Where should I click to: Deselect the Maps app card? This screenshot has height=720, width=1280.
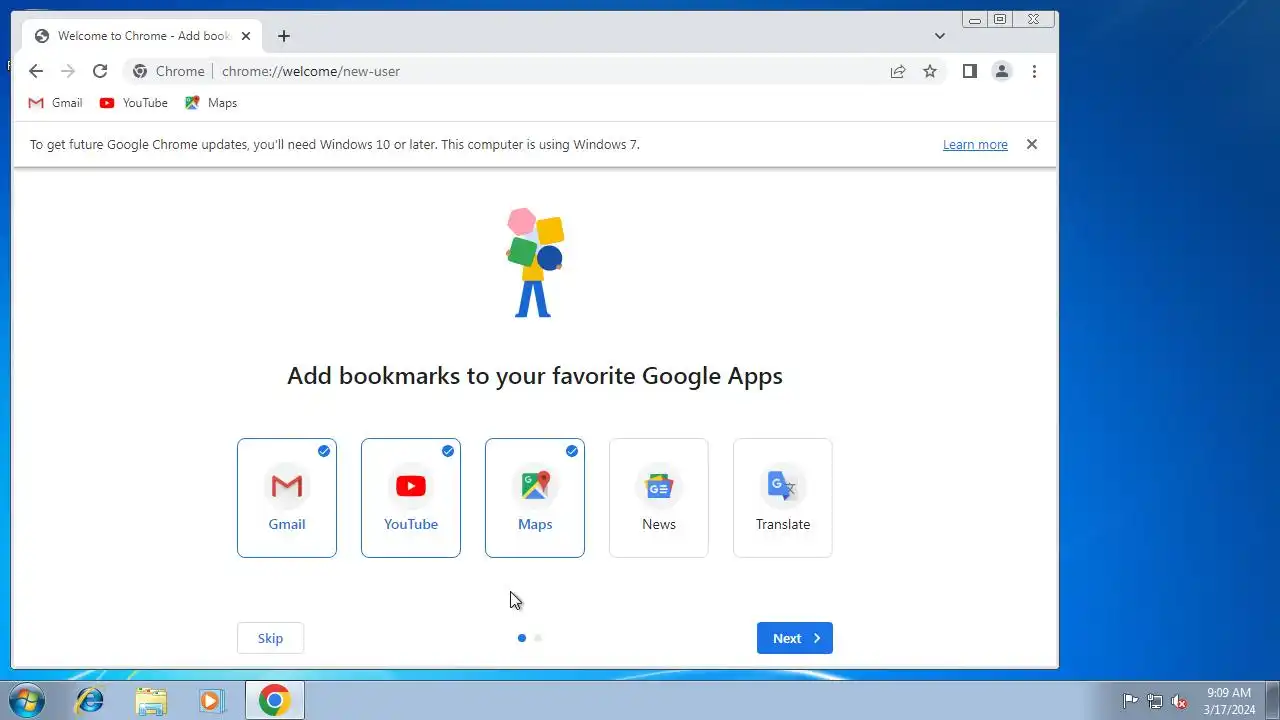tap(535, 498)
